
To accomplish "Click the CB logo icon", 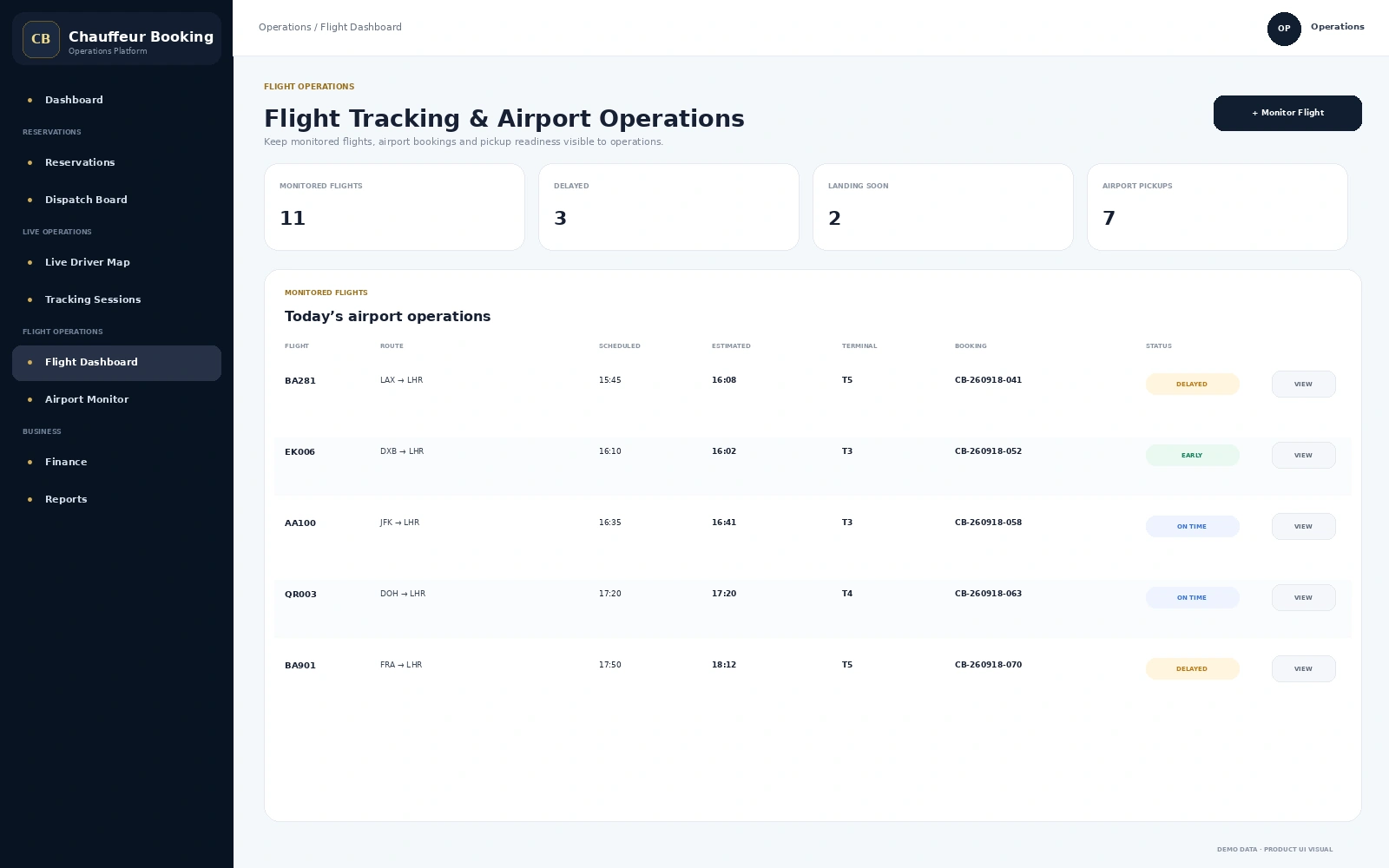I will tap(41, 39).
